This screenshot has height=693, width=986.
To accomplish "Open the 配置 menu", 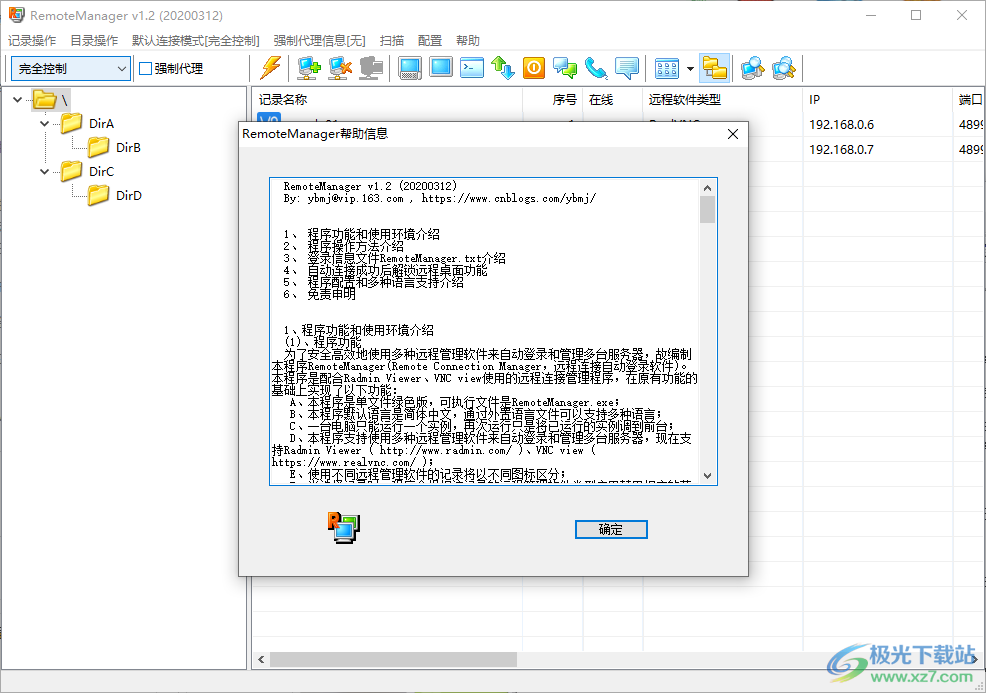I will pyautogui.click(x=430, y=41).
